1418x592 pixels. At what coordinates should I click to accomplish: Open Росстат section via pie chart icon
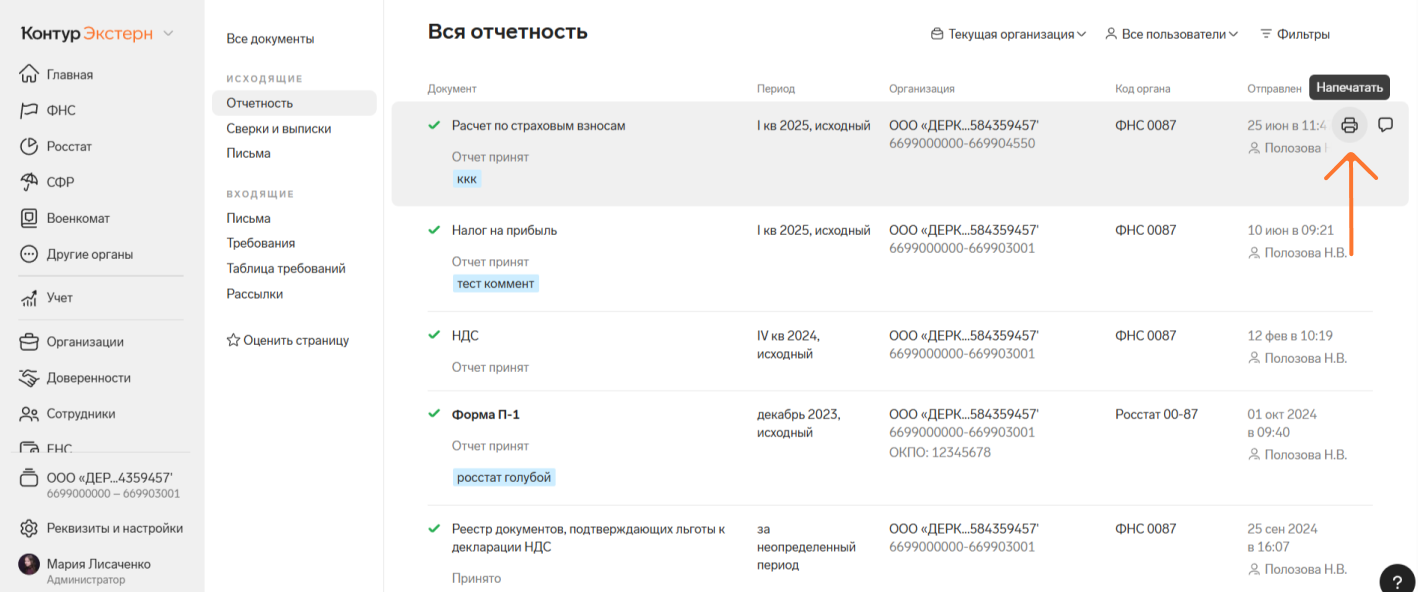[x=29, y=146]
